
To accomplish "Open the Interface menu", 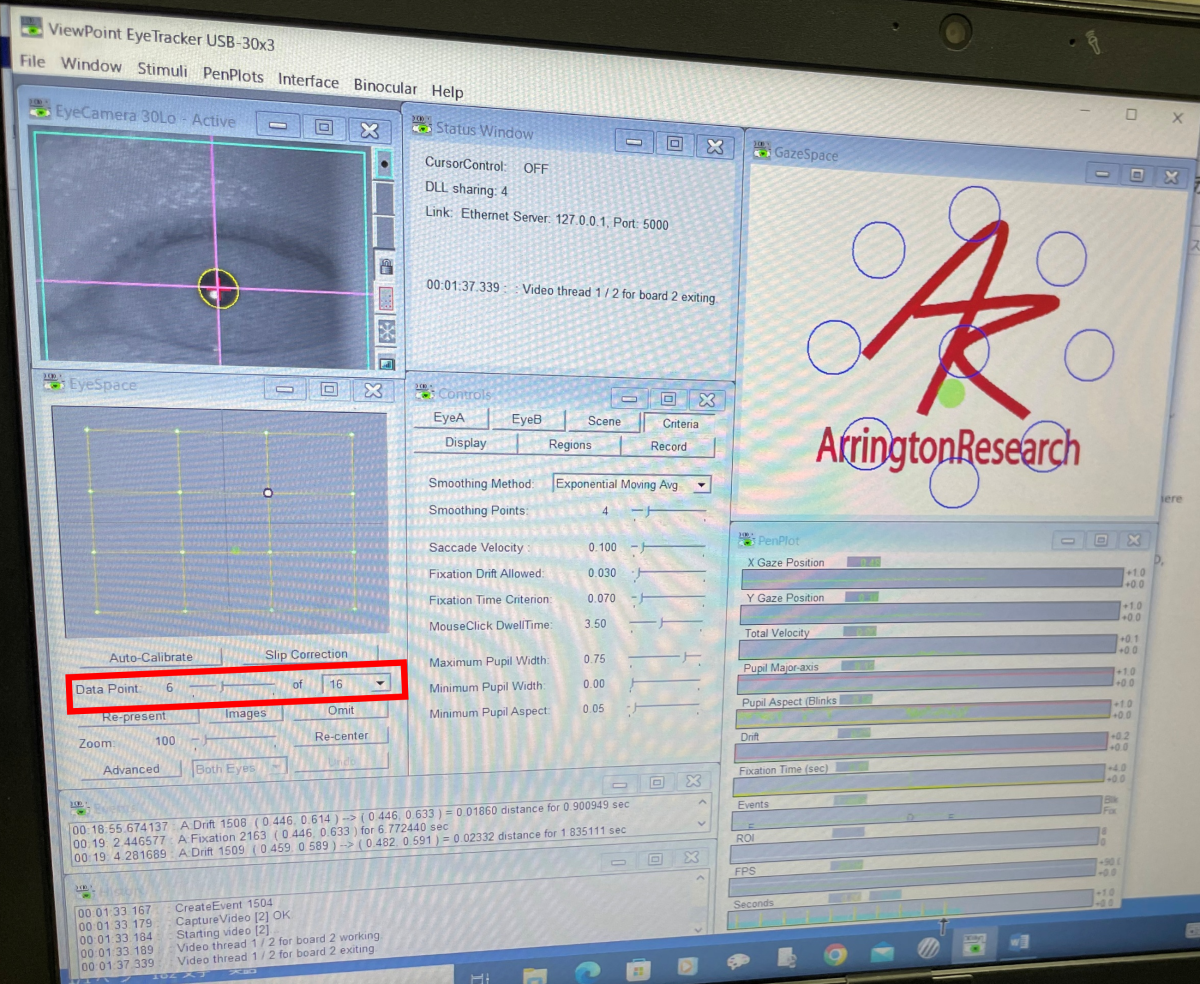I will click(308, 81).
